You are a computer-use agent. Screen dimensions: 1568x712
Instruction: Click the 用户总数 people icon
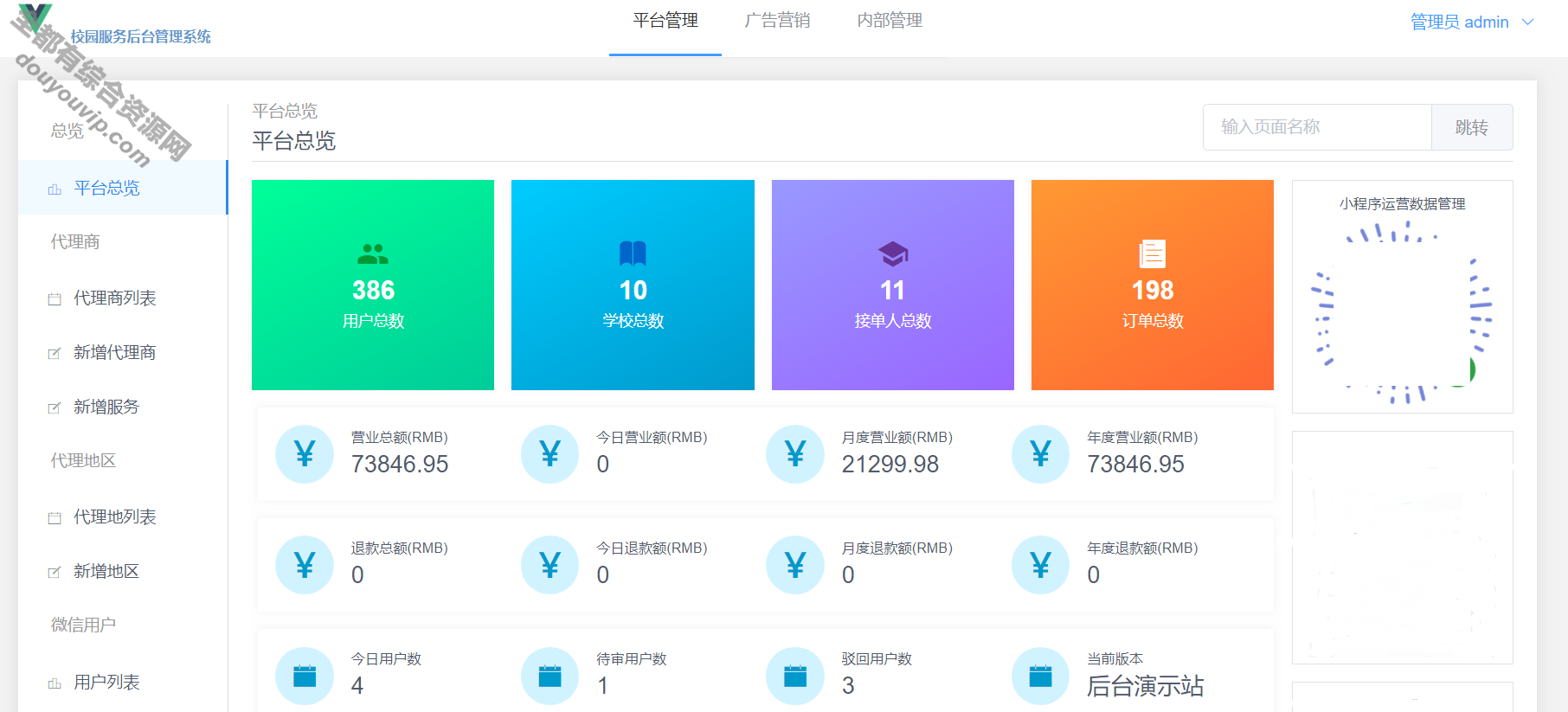pos(373,253)
